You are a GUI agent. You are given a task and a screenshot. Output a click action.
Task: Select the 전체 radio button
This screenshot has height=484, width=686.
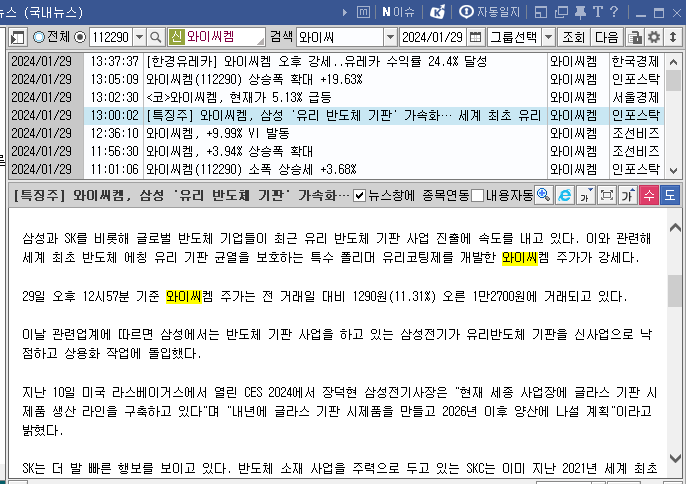pos(39,37)
